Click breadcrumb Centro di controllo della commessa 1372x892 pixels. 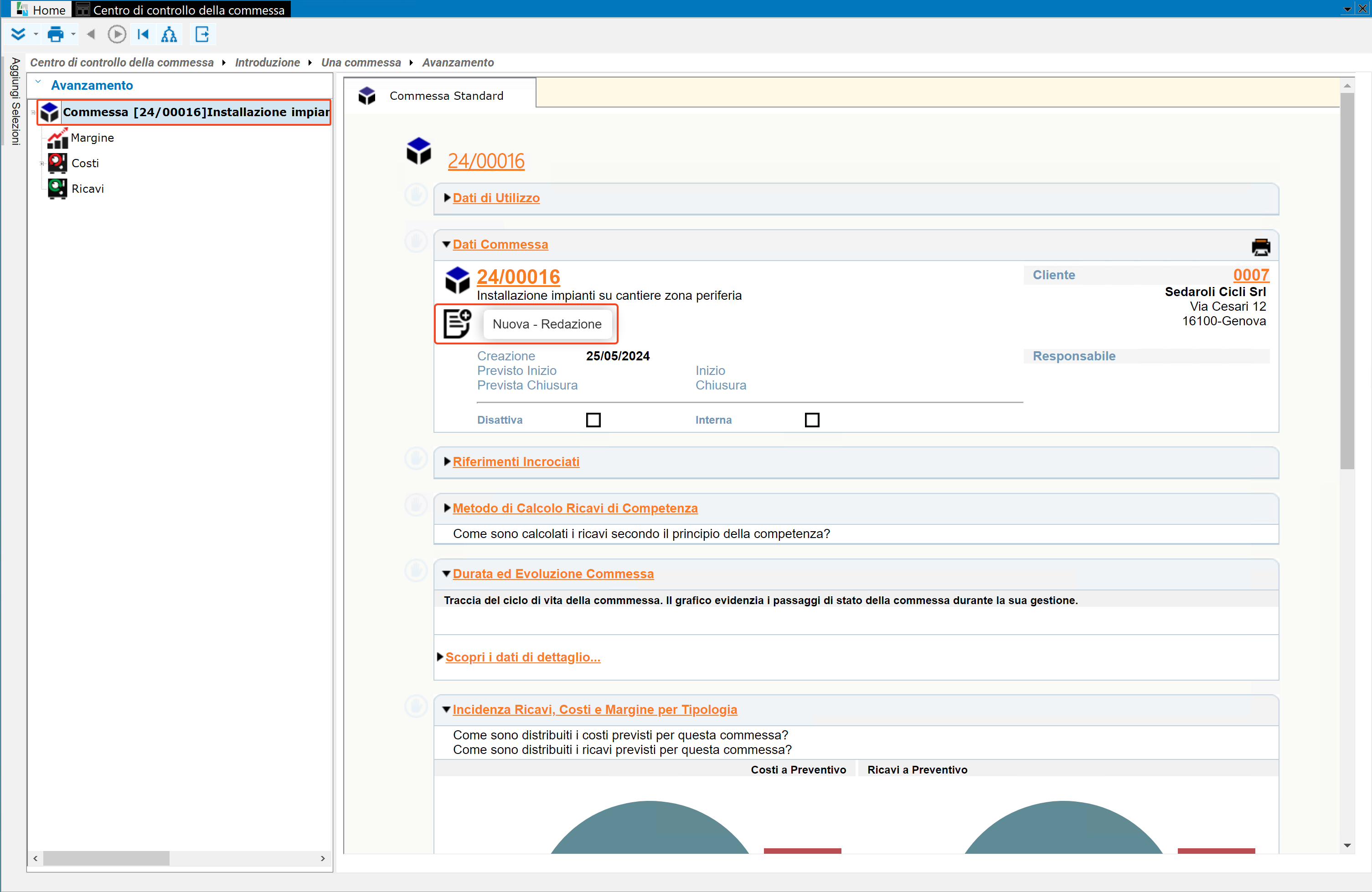click(122, 62)
